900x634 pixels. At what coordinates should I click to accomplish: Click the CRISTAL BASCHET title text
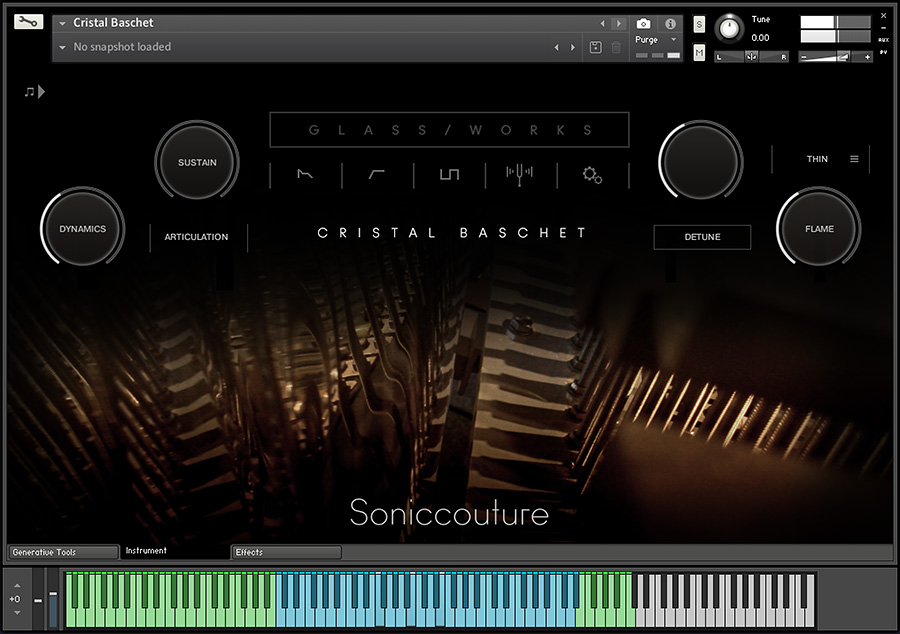452,233
